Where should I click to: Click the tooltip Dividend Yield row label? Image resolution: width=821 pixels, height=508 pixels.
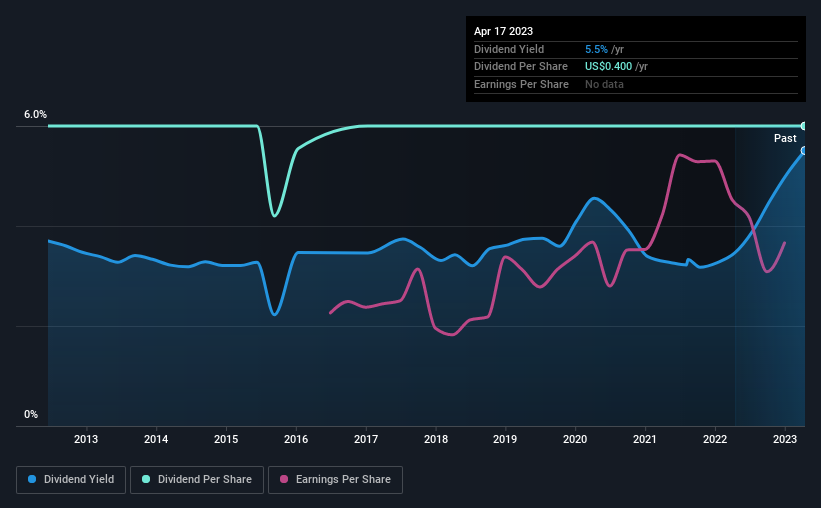click(x=509, y=49)
